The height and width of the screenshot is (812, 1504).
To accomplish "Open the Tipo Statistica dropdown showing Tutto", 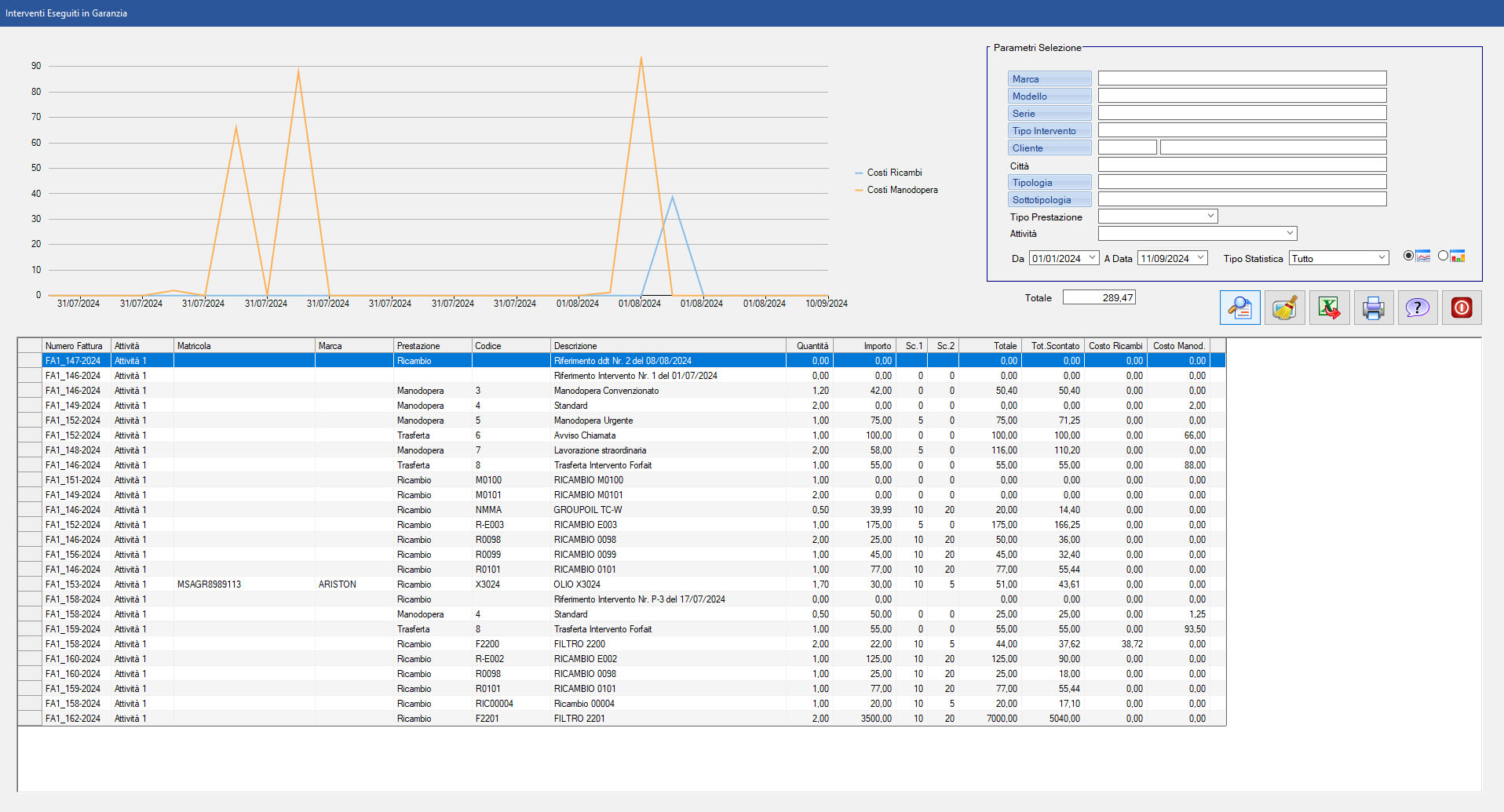I will pos(1382,258).
